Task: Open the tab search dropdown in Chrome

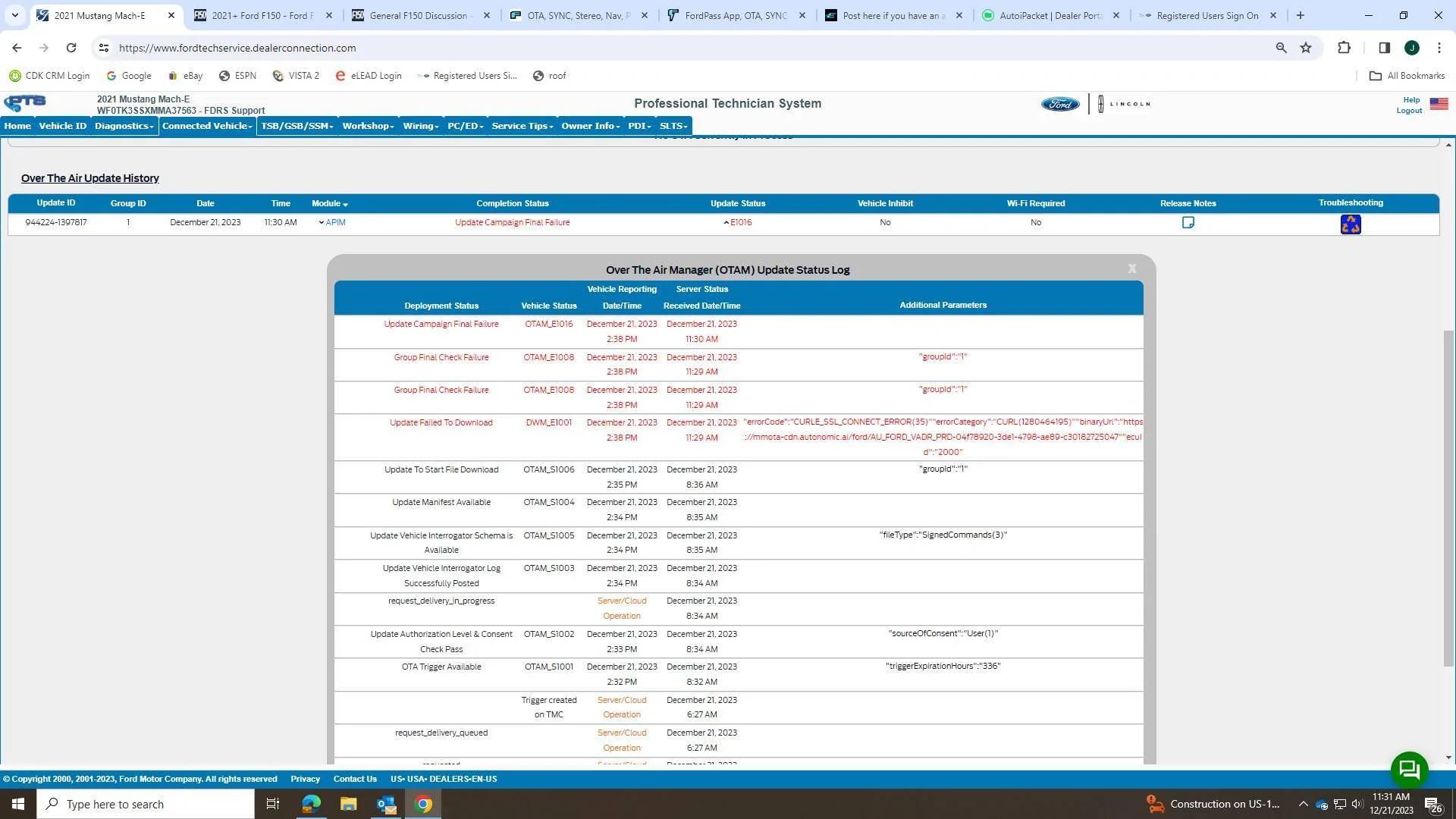Action: click(x=14, y=15)
